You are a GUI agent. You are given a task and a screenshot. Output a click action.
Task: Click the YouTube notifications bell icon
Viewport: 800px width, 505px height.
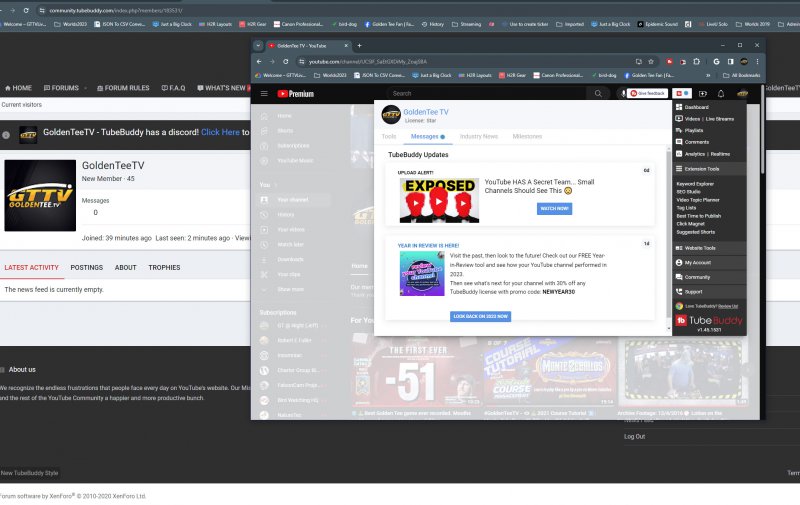pyautogui.click(x=720, y=93)
